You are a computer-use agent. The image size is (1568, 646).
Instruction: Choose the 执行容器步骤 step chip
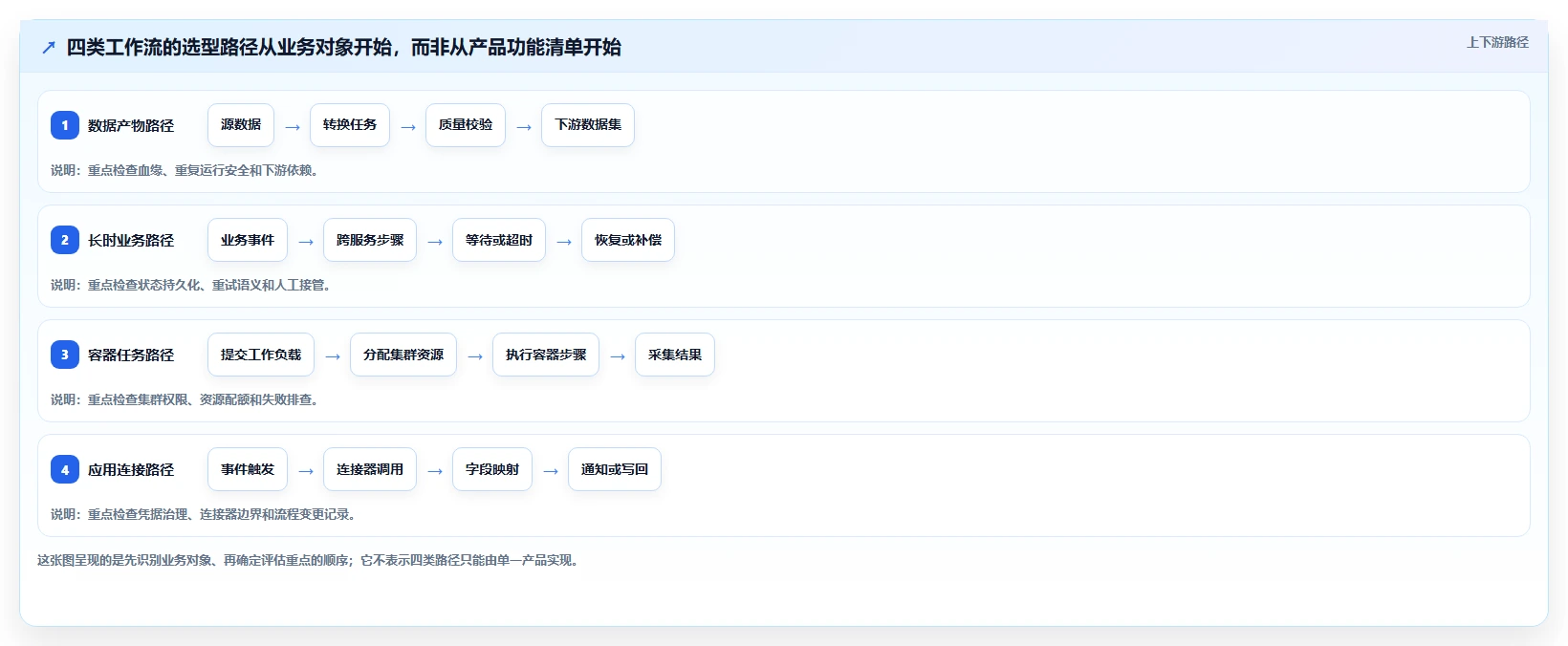[546, 355]
